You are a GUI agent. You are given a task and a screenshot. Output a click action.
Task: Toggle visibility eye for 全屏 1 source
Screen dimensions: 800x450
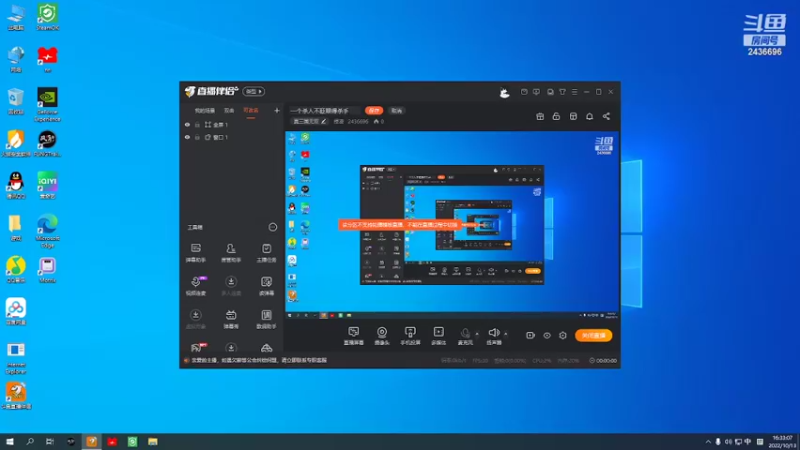[187, 124]
